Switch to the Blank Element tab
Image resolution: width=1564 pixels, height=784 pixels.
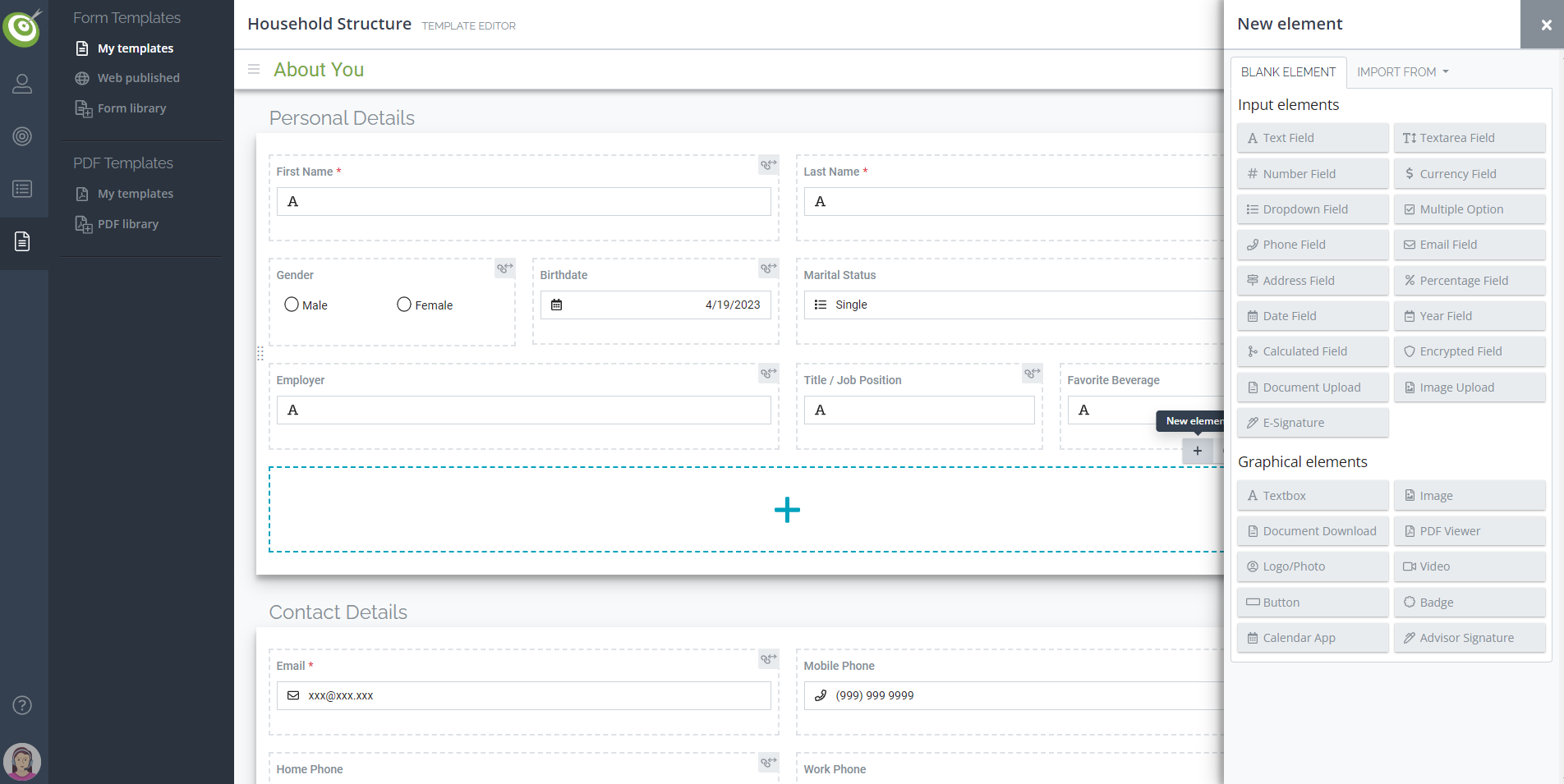click(x=1287, y=72)
